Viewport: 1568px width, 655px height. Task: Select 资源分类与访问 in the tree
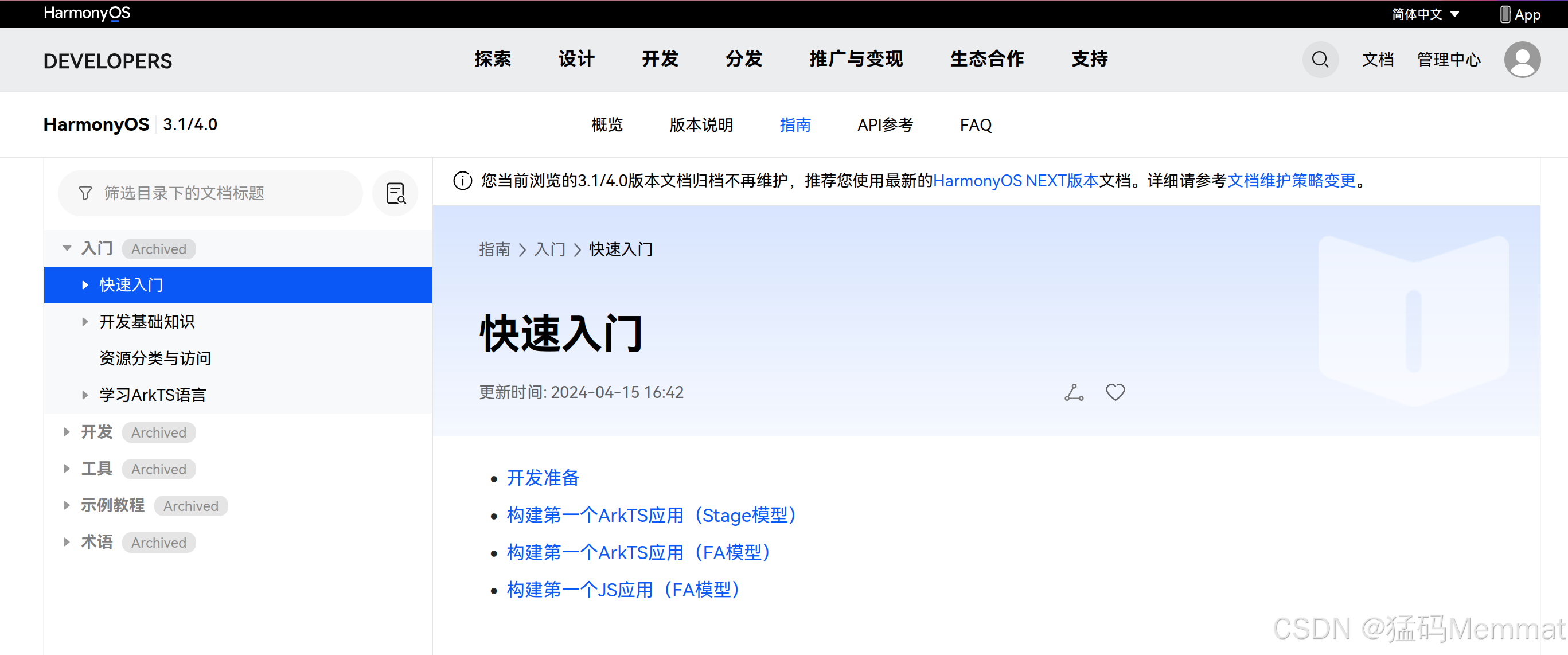pos(155,358)
